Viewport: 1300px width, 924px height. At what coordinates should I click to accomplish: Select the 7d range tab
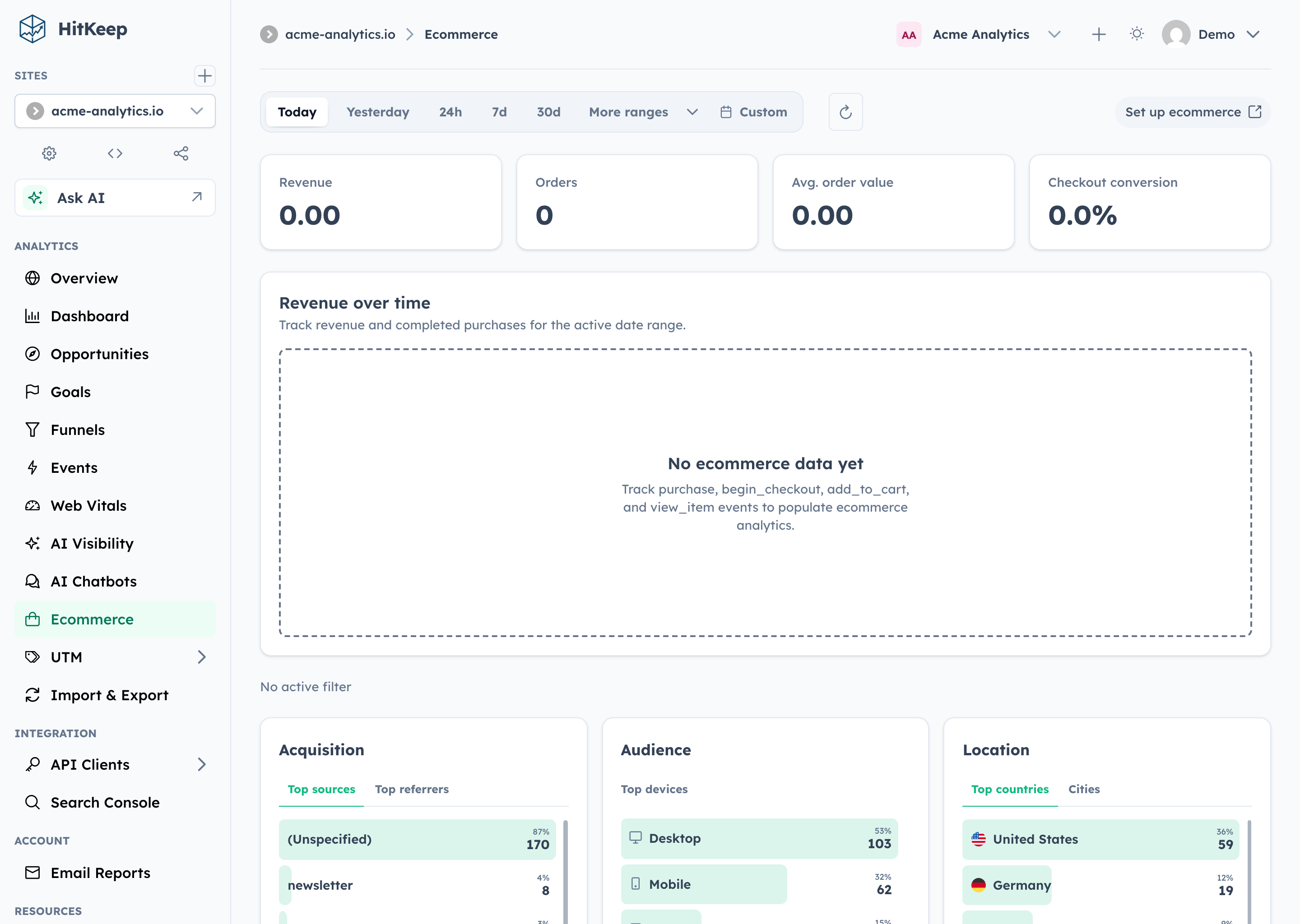click(x=499, y=112)
